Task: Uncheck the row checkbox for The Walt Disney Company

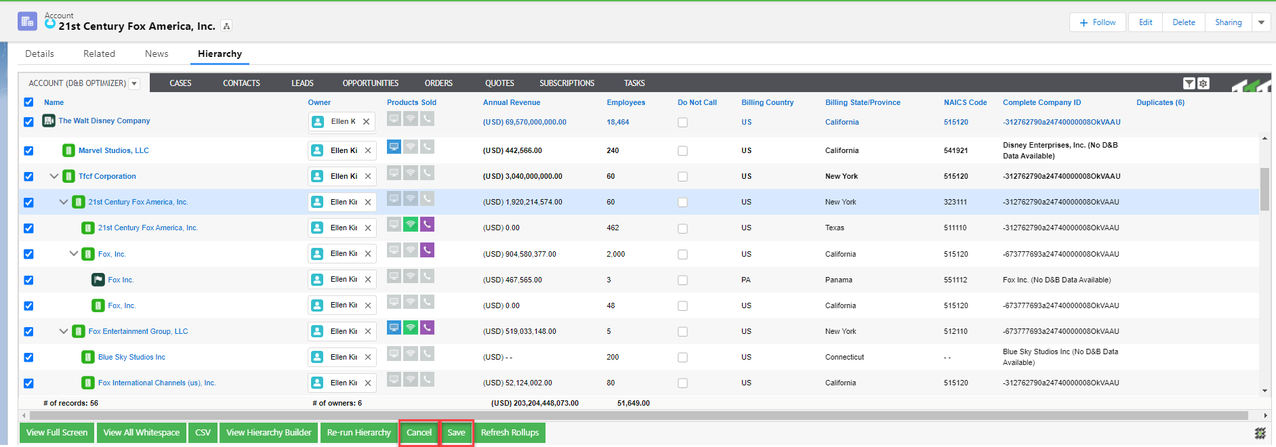Action: pos(28,121)
